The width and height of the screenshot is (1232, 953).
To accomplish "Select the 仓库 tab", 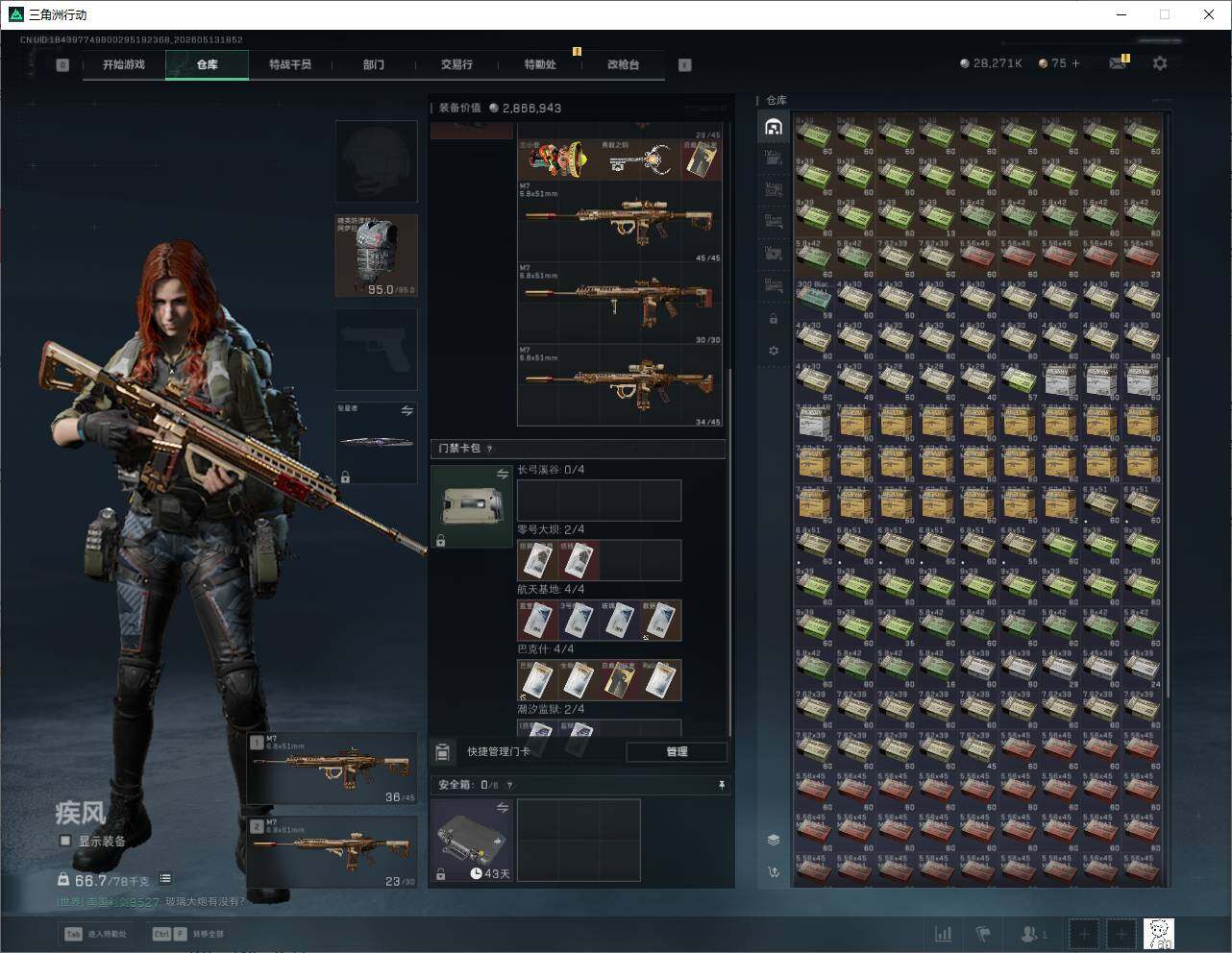I will tap(207, 64).
